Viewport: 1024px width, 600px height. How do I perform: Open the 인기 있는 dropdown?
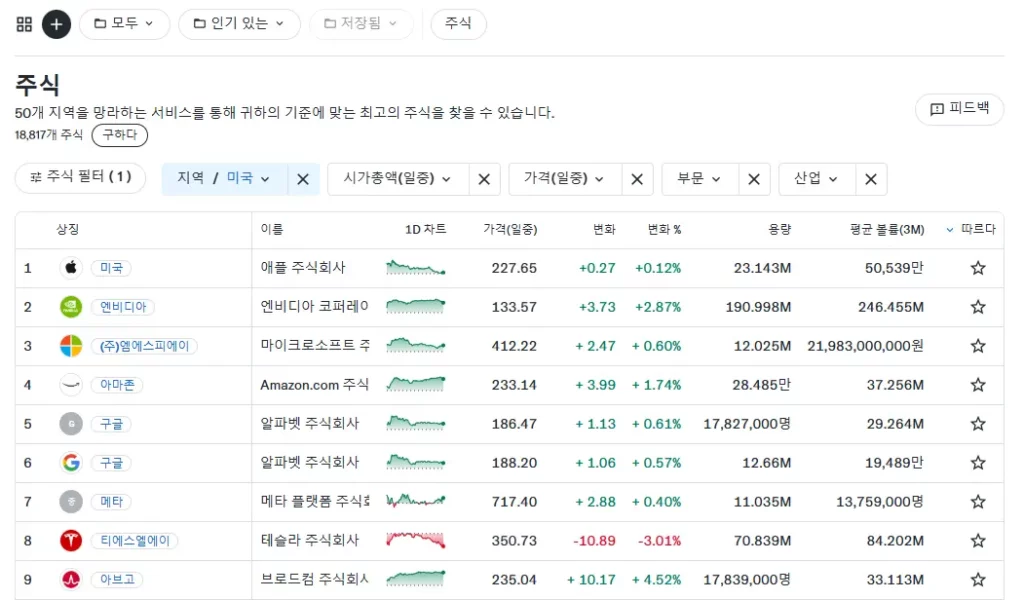pyautogui.click(x=239, y=24)
